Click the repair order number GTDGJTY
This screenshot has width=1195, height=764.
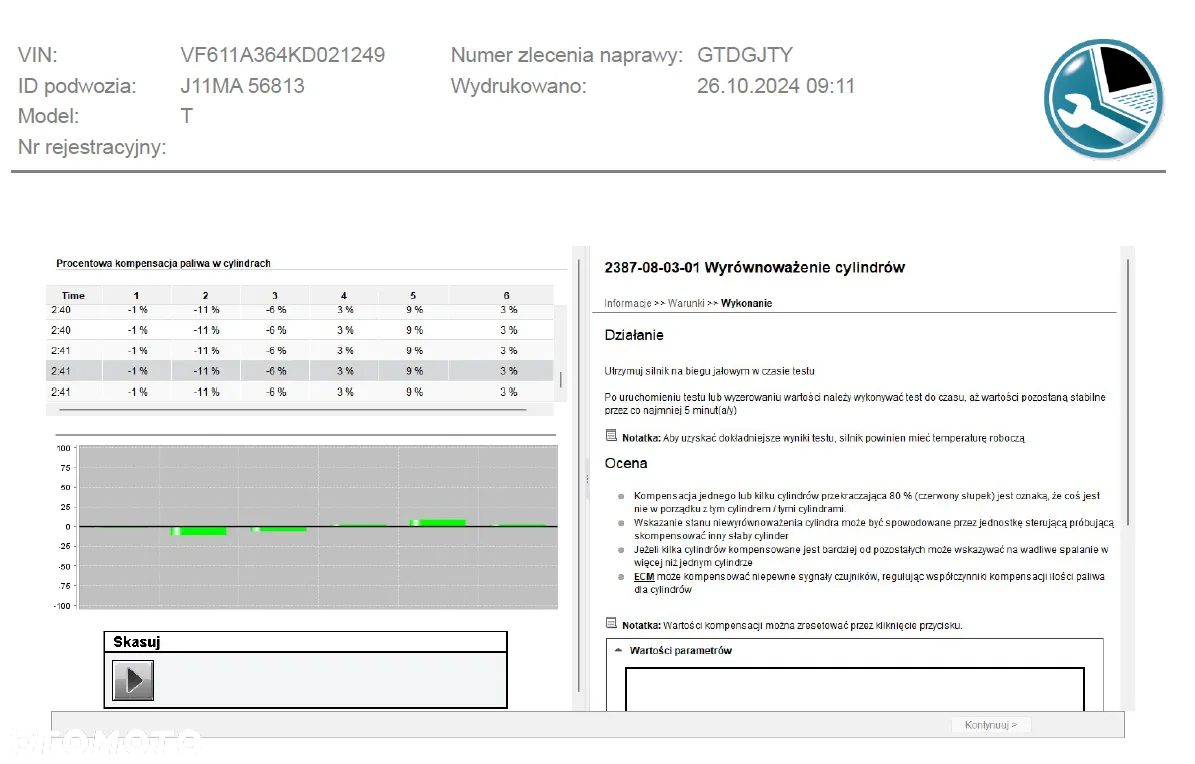(x=745, y=55)
